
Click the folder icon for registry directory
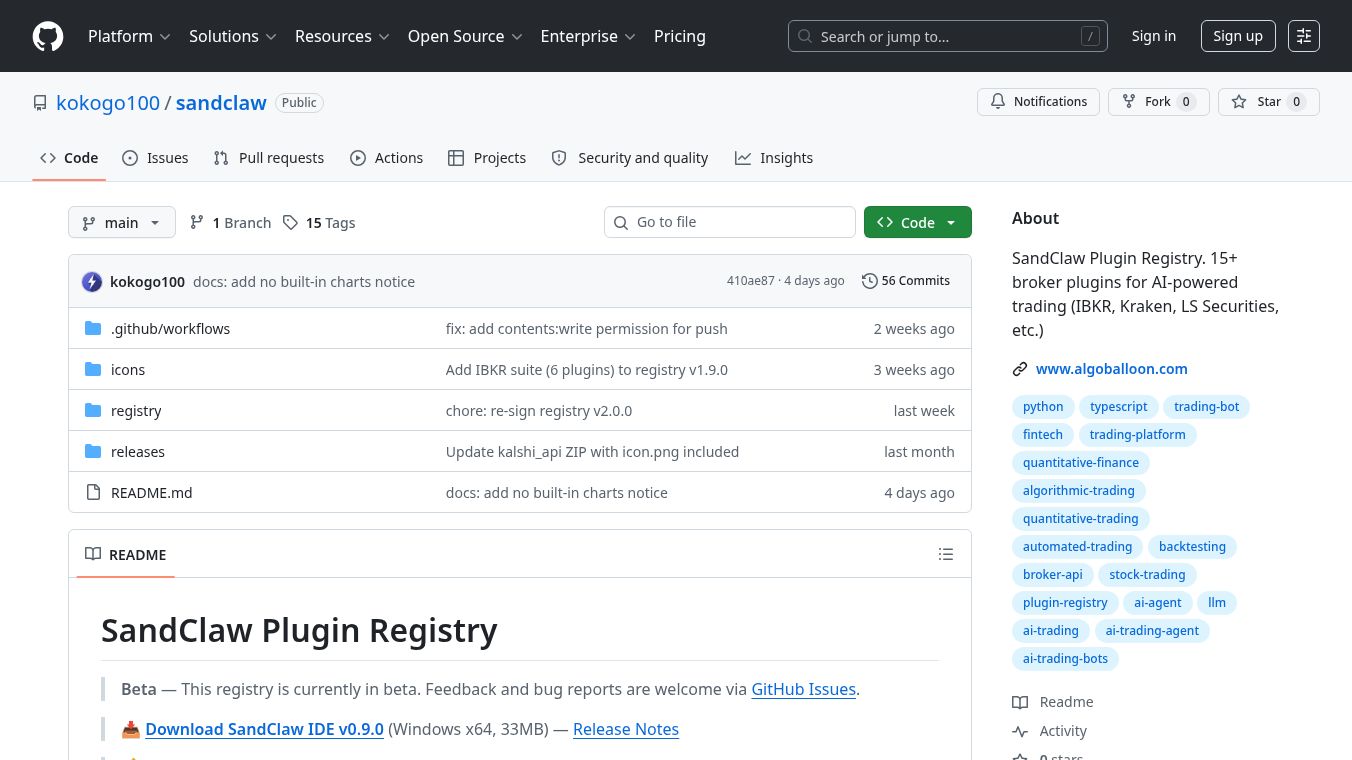point(93,410)
